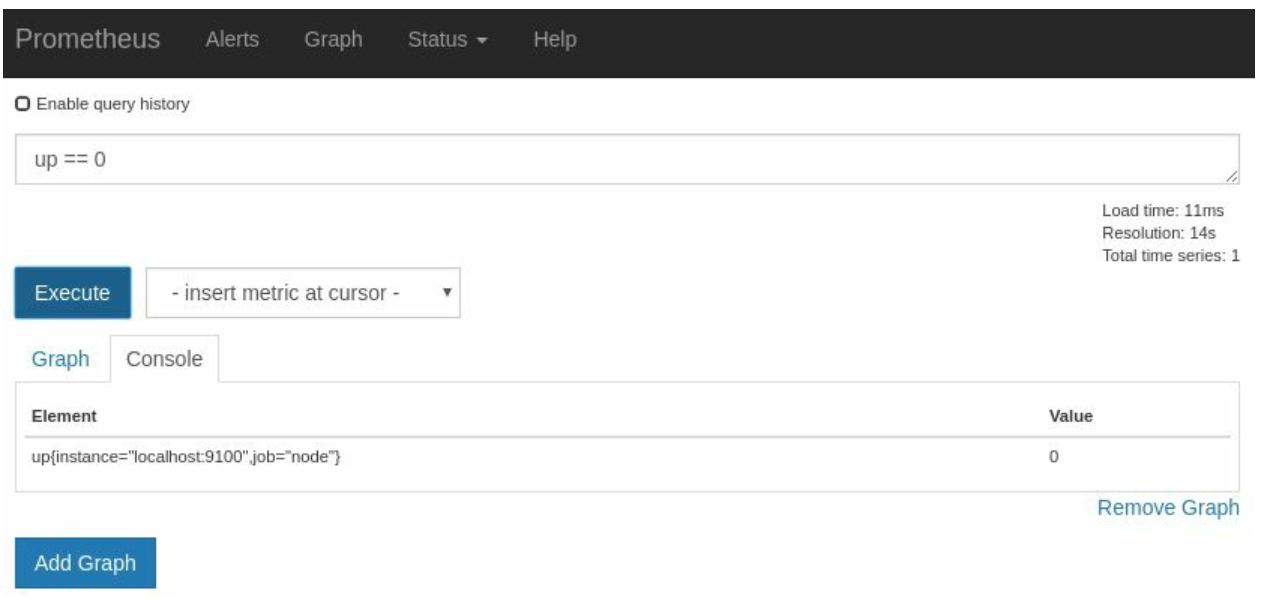Remove this graph panel

(x=1168, y=508)
